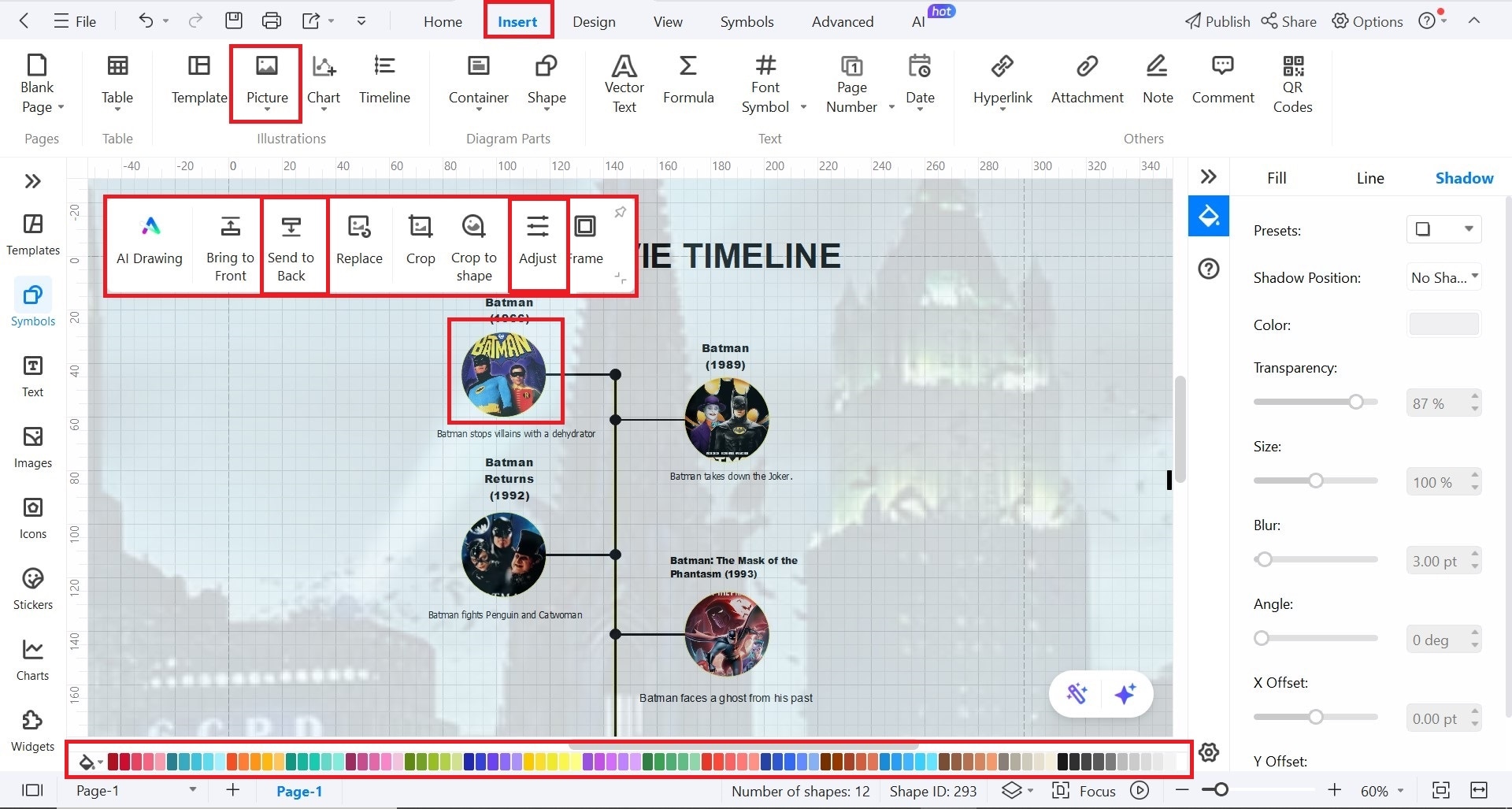This screenshot has width=1512, height=809.
Task: Choose Crop to shape
Action: tap(473, 248)
